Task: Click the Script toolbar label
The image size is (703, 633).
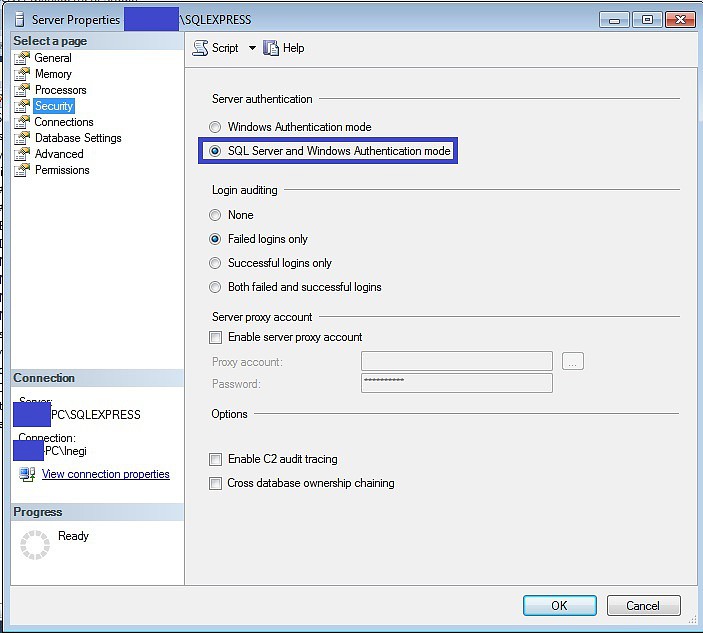Action: [225, 48]
